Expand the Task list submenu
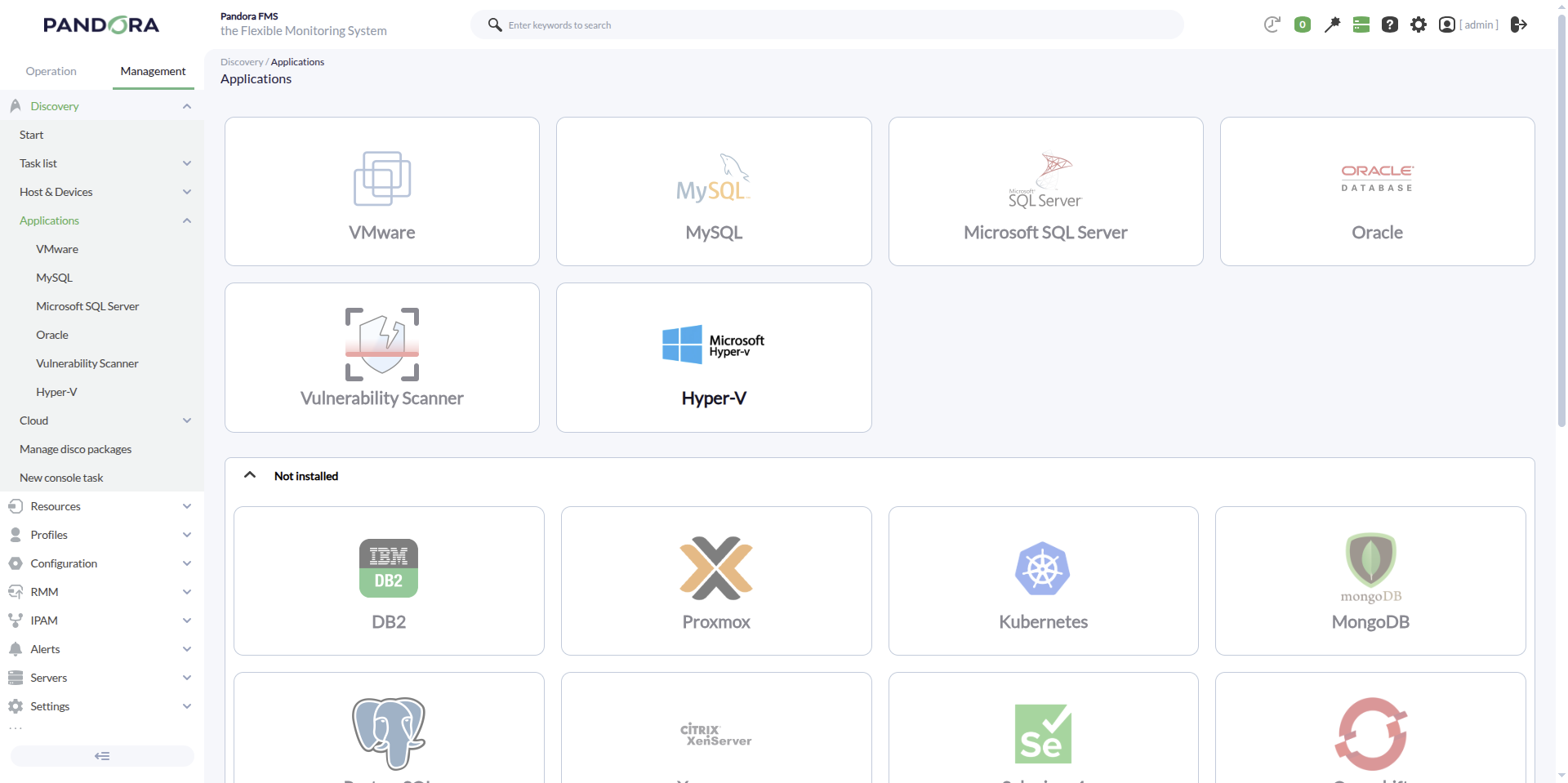 [x=187, y=163]
